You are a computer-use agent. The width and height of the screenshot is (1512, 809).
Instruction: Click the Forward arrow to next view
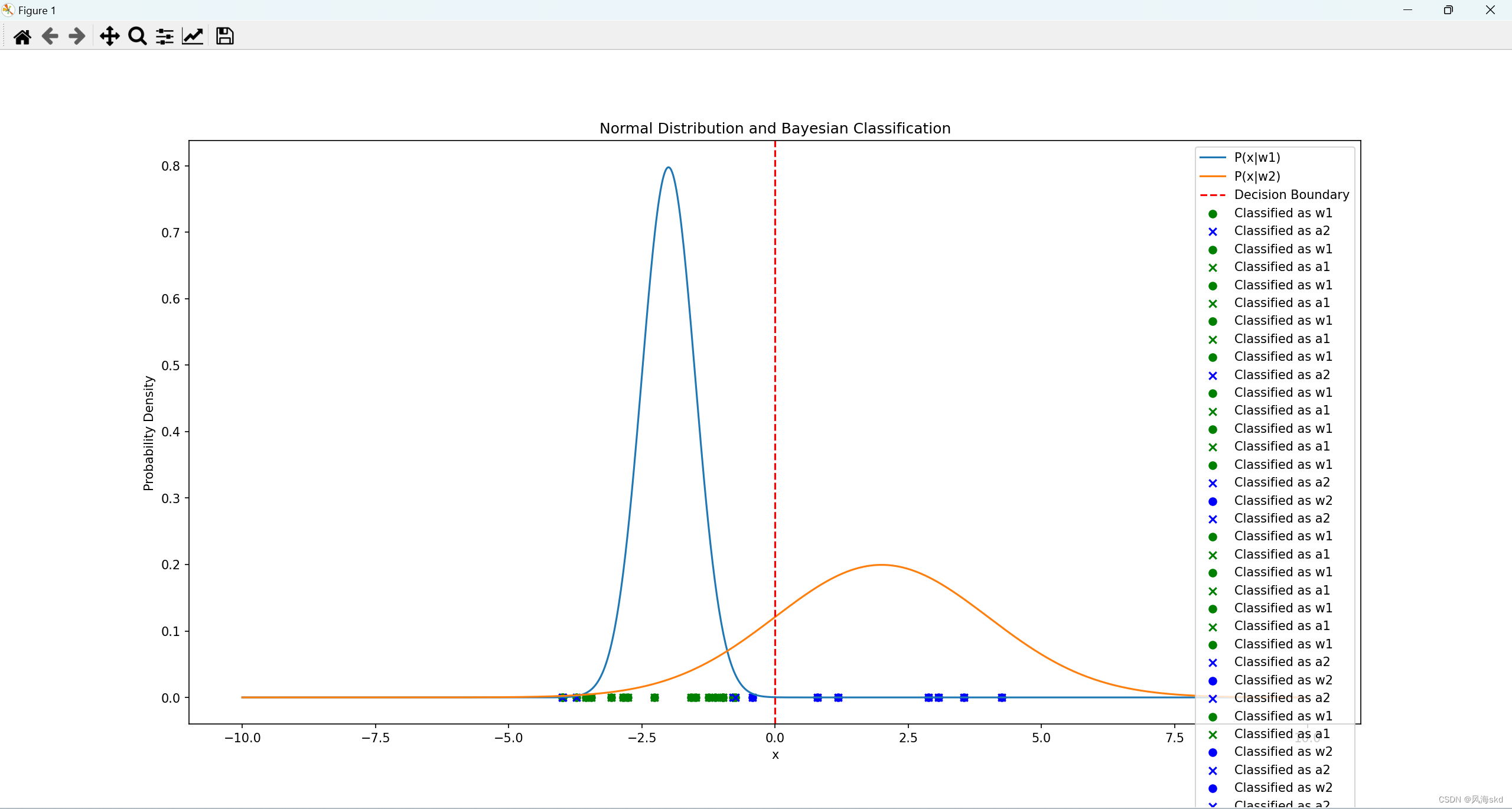pyautogui.click(x=77, y=37)
